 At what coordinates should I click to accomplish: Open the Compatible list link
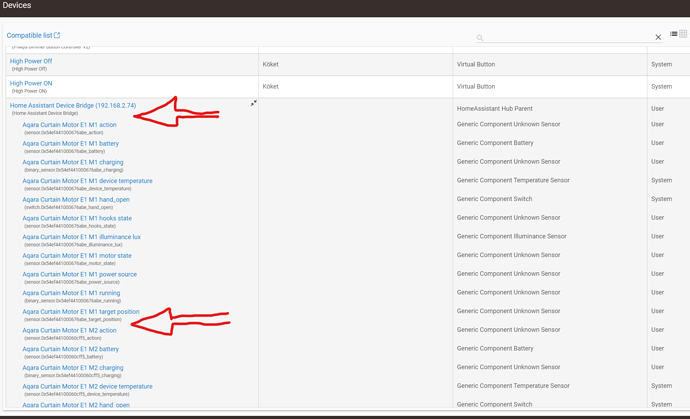point(29,36)
